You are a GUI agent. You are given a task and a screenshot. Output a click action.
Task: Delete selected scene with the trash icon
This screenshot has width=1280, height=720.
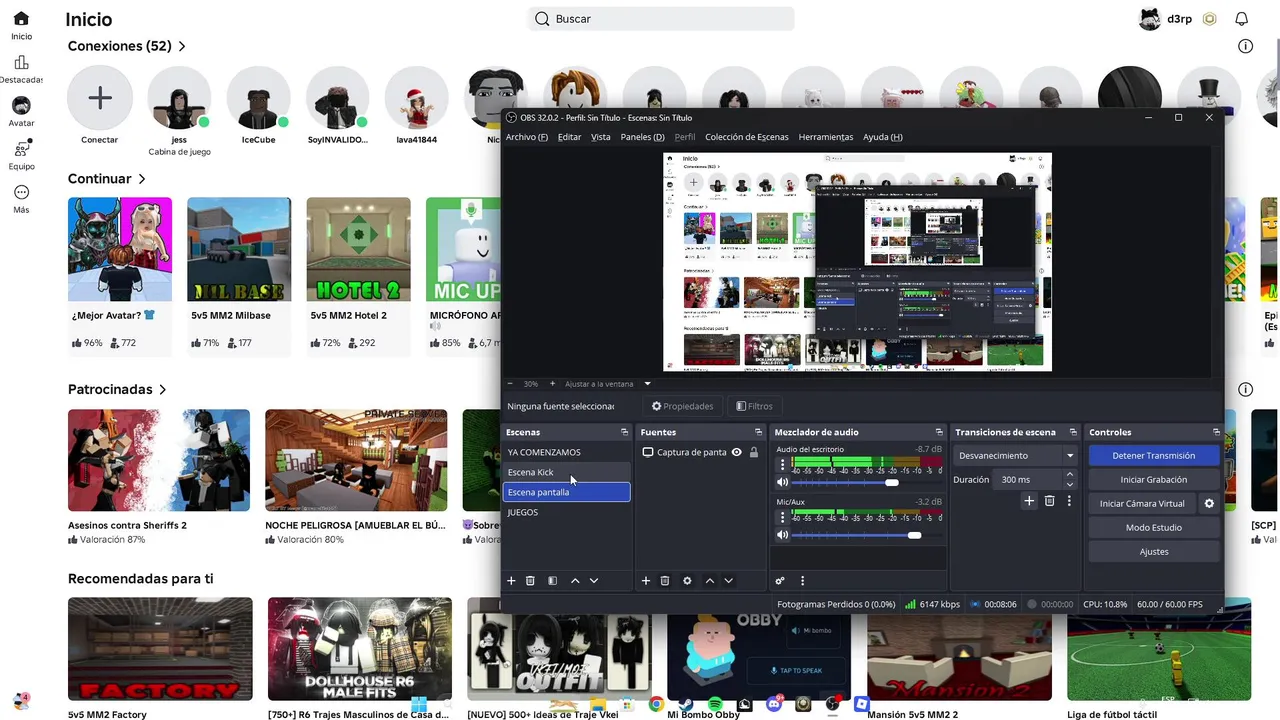click(530, 581)
